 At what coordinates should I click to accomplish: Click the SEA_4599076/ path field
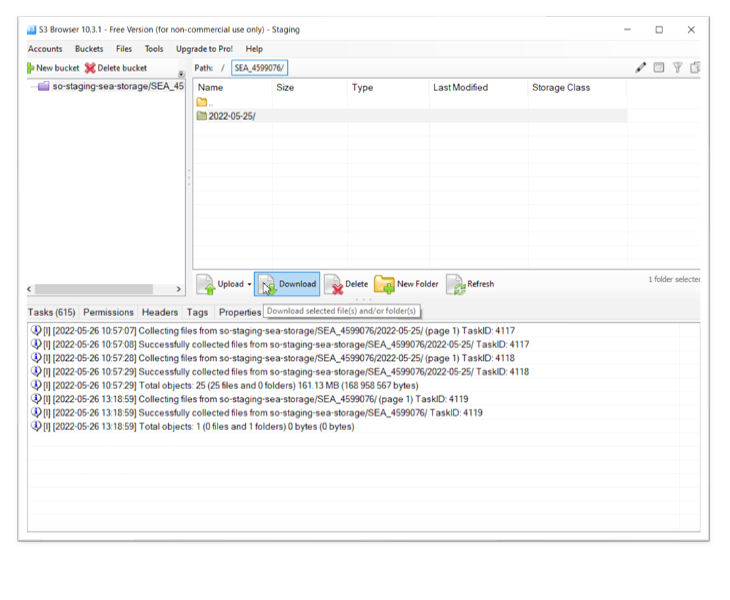[259, 68]
